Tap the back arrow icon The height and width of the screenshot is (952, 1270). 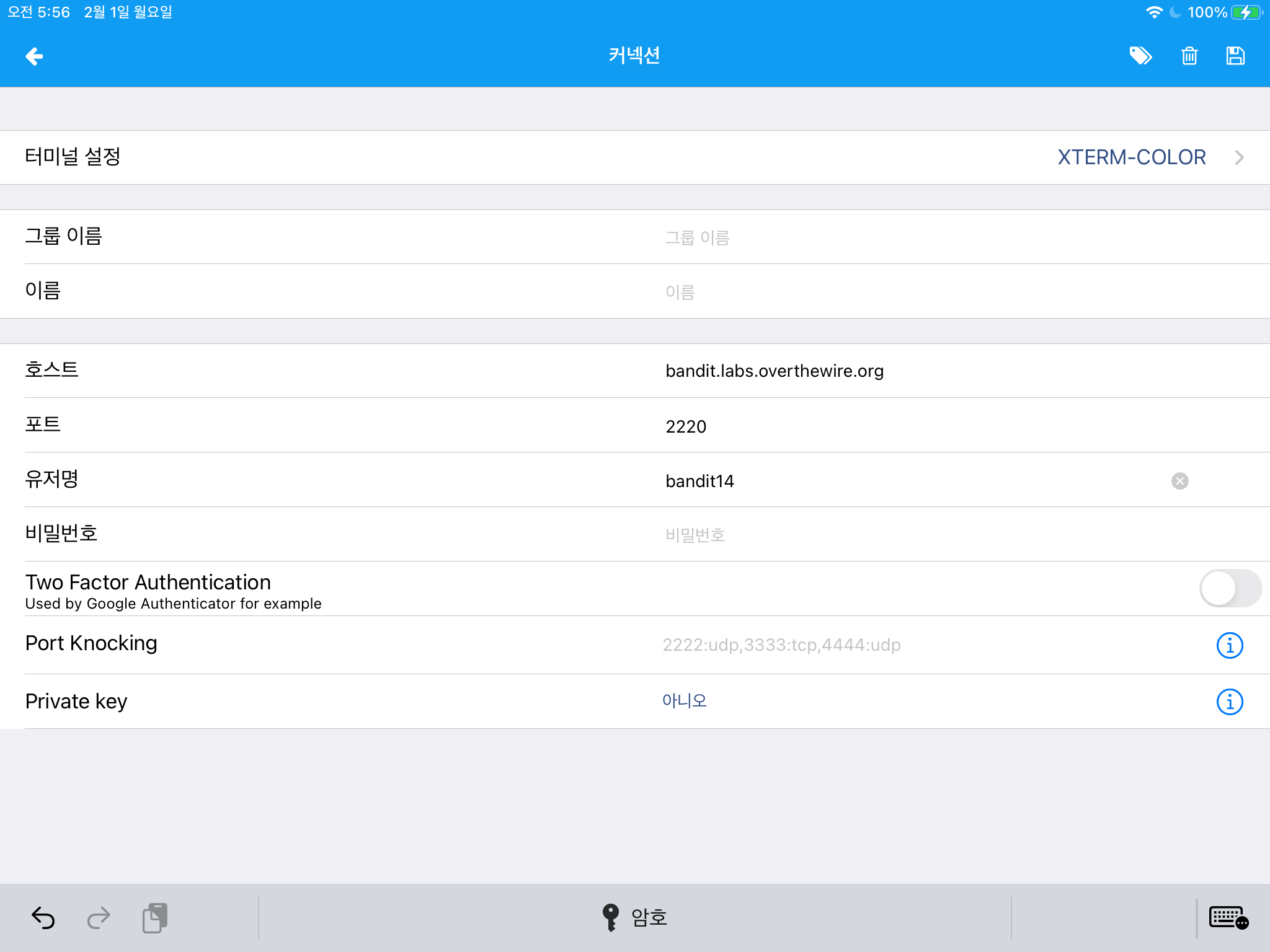click(x=34, y=56)
